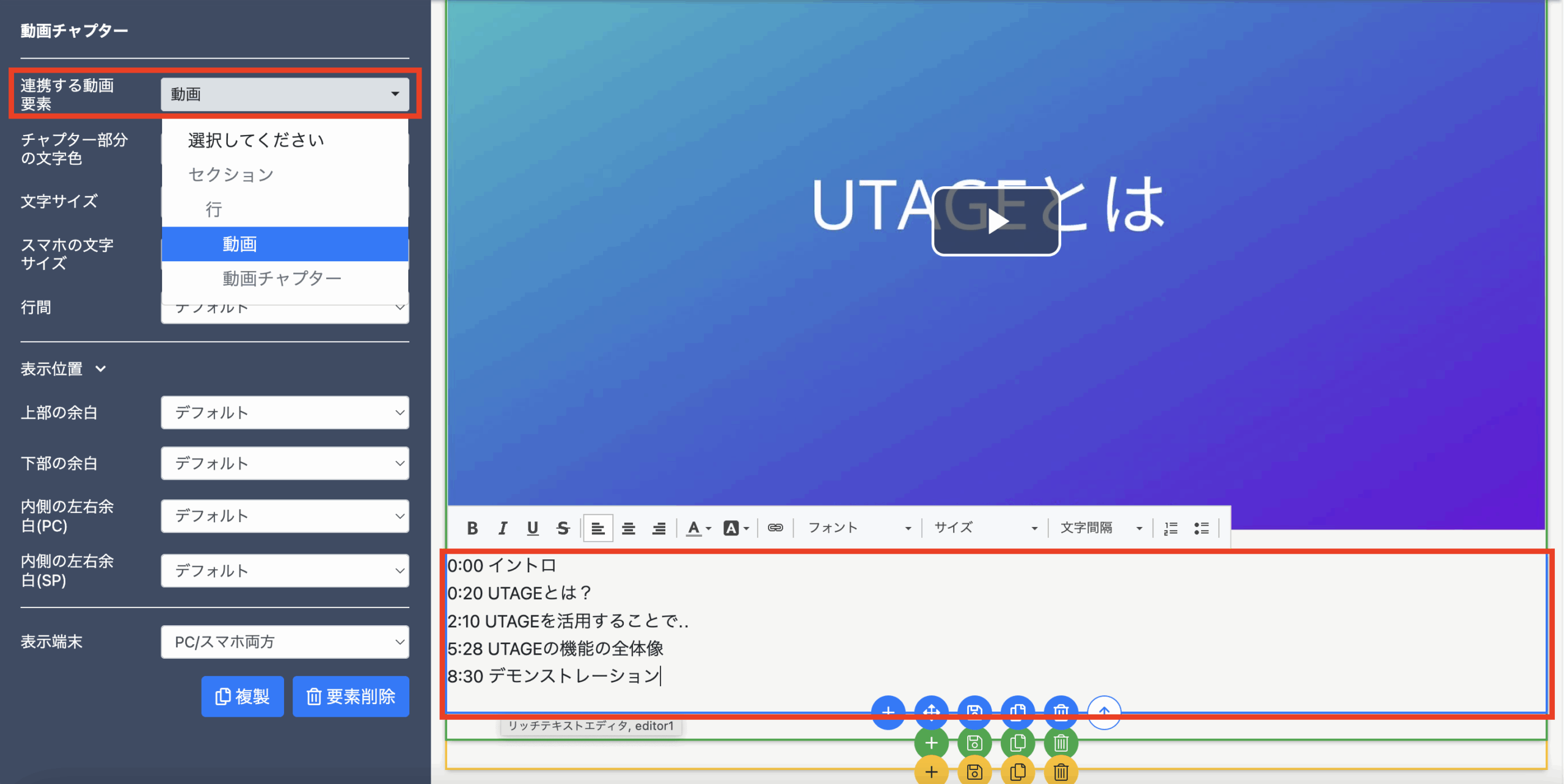
Task: Open the 連携する動画要素 dropdown
Action: coord(285,94)
